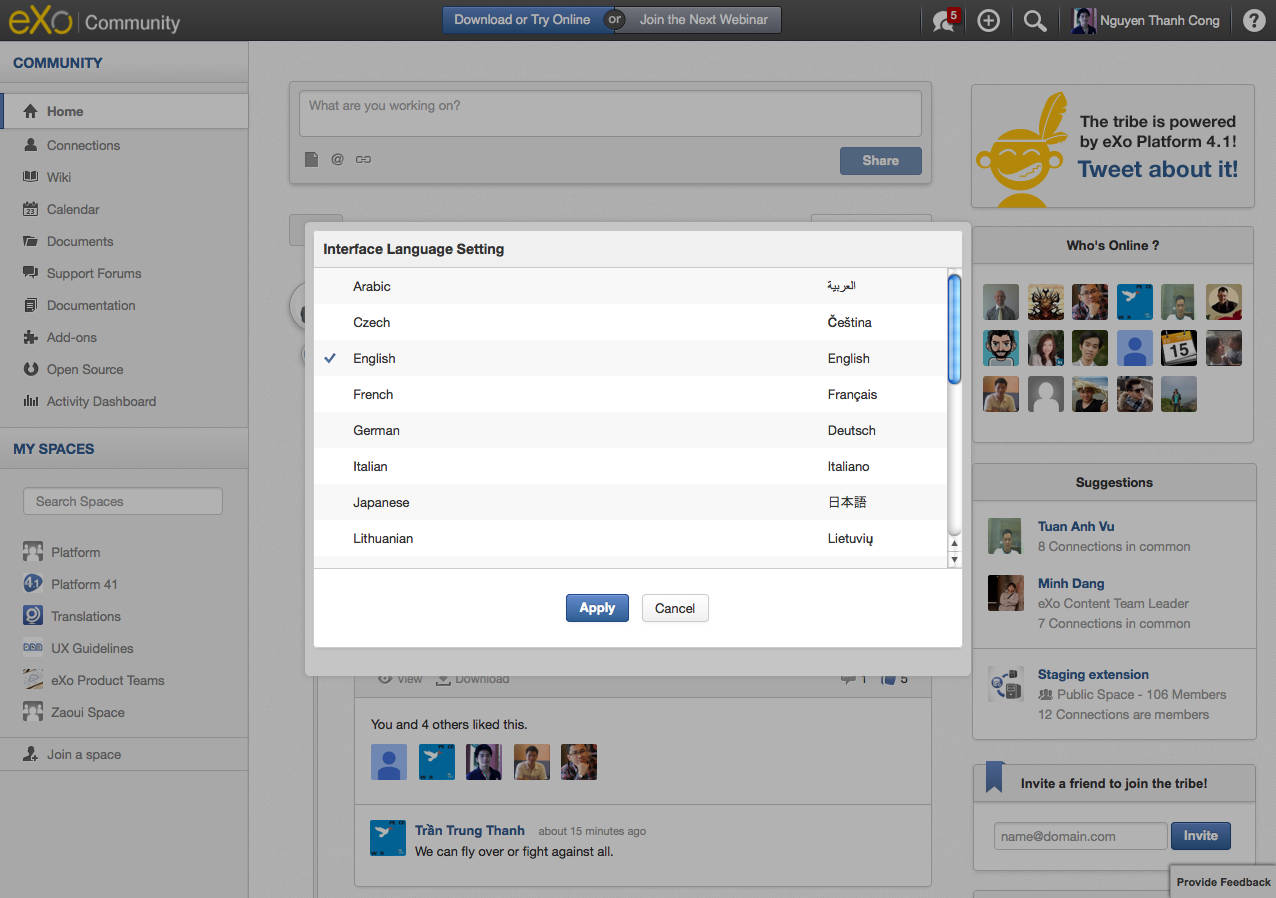Click the link icon under composer

(363, 159)
